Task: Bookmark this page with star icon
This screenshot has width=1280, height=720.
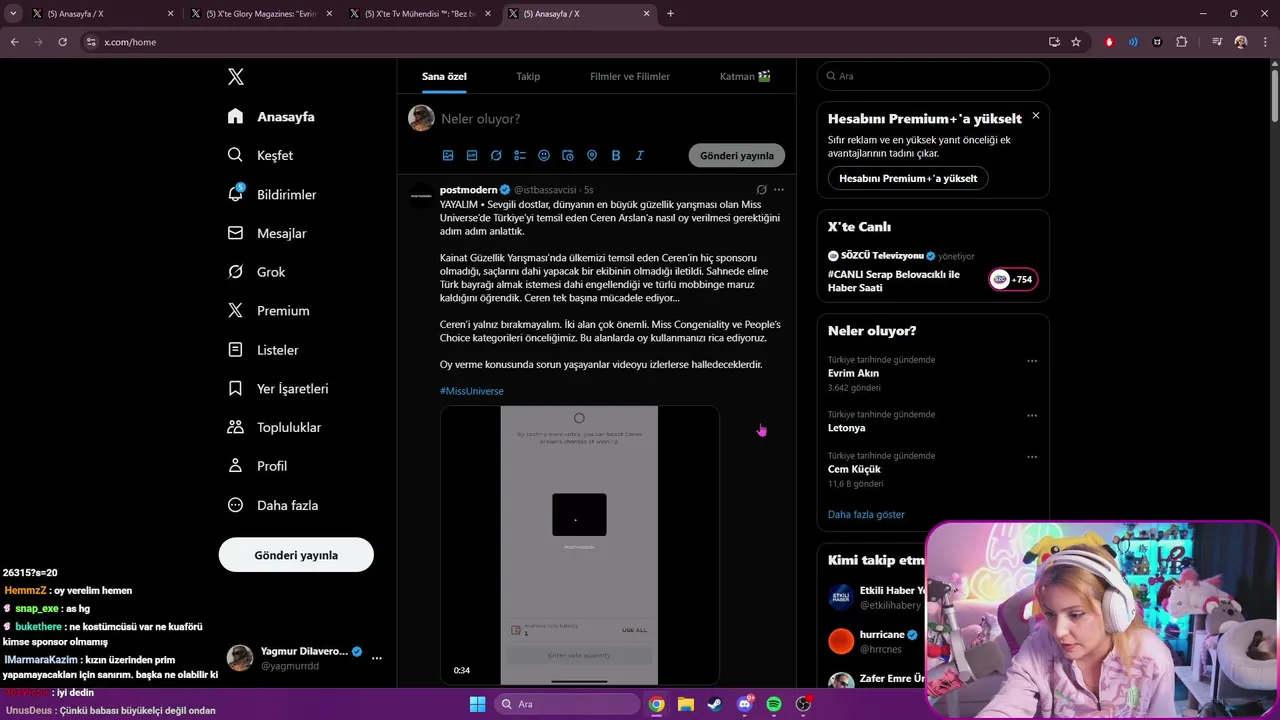Action: tap(1076, 42)
